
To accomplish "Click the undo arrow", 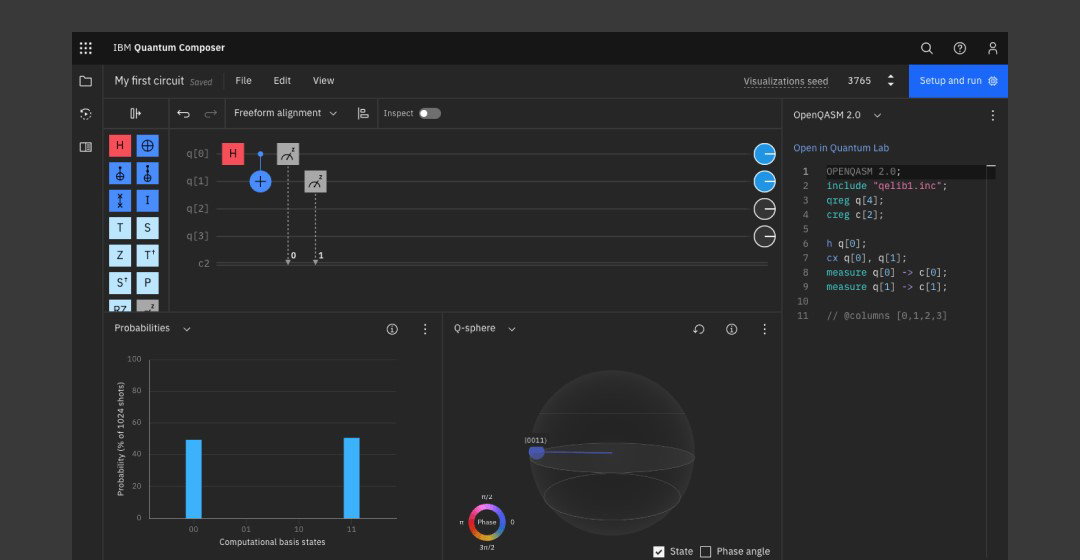I will [x=183, y=114].
